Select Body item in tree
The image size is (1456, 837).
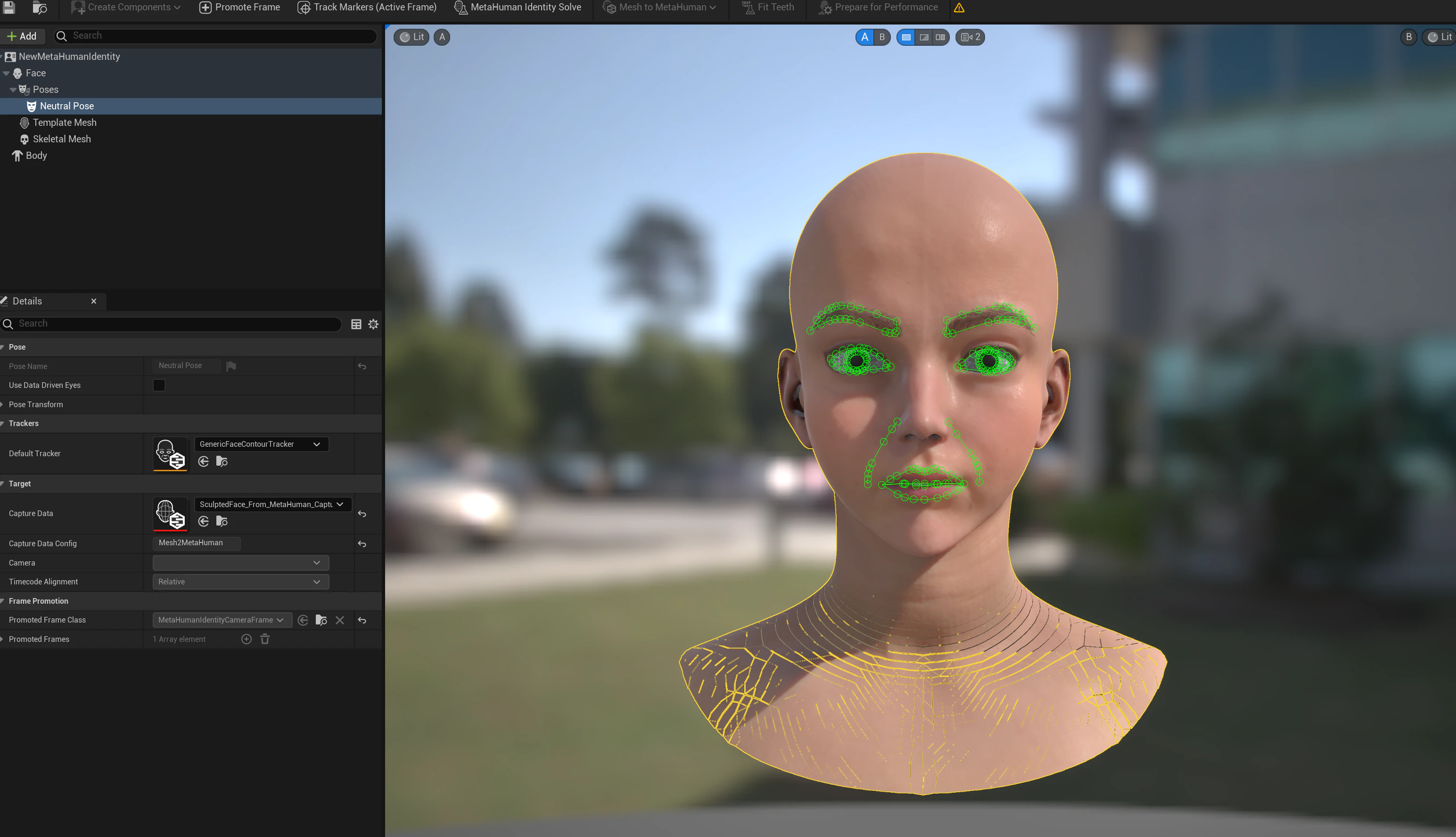36,156
